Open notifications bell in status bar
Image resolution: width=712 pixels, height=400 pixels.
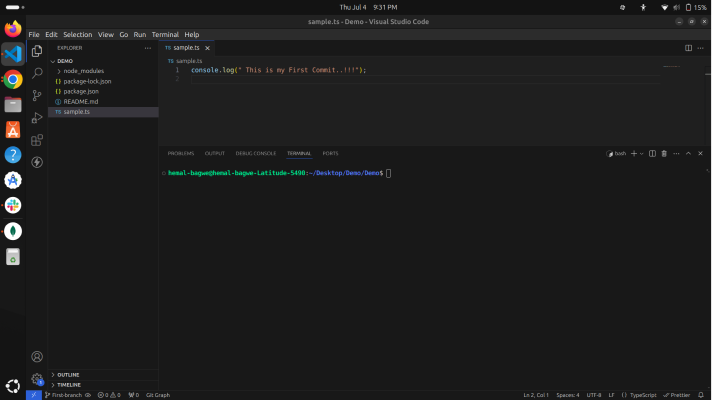701,395
